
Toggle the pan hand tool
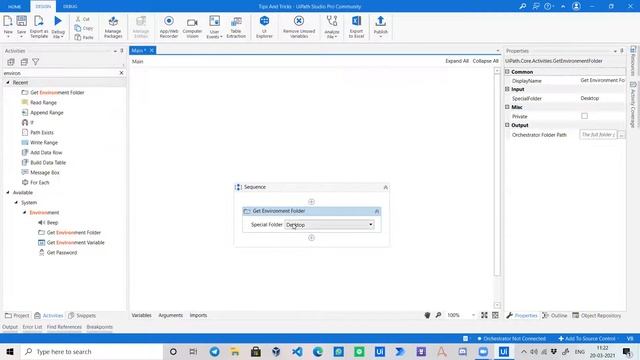pos(427,315)
